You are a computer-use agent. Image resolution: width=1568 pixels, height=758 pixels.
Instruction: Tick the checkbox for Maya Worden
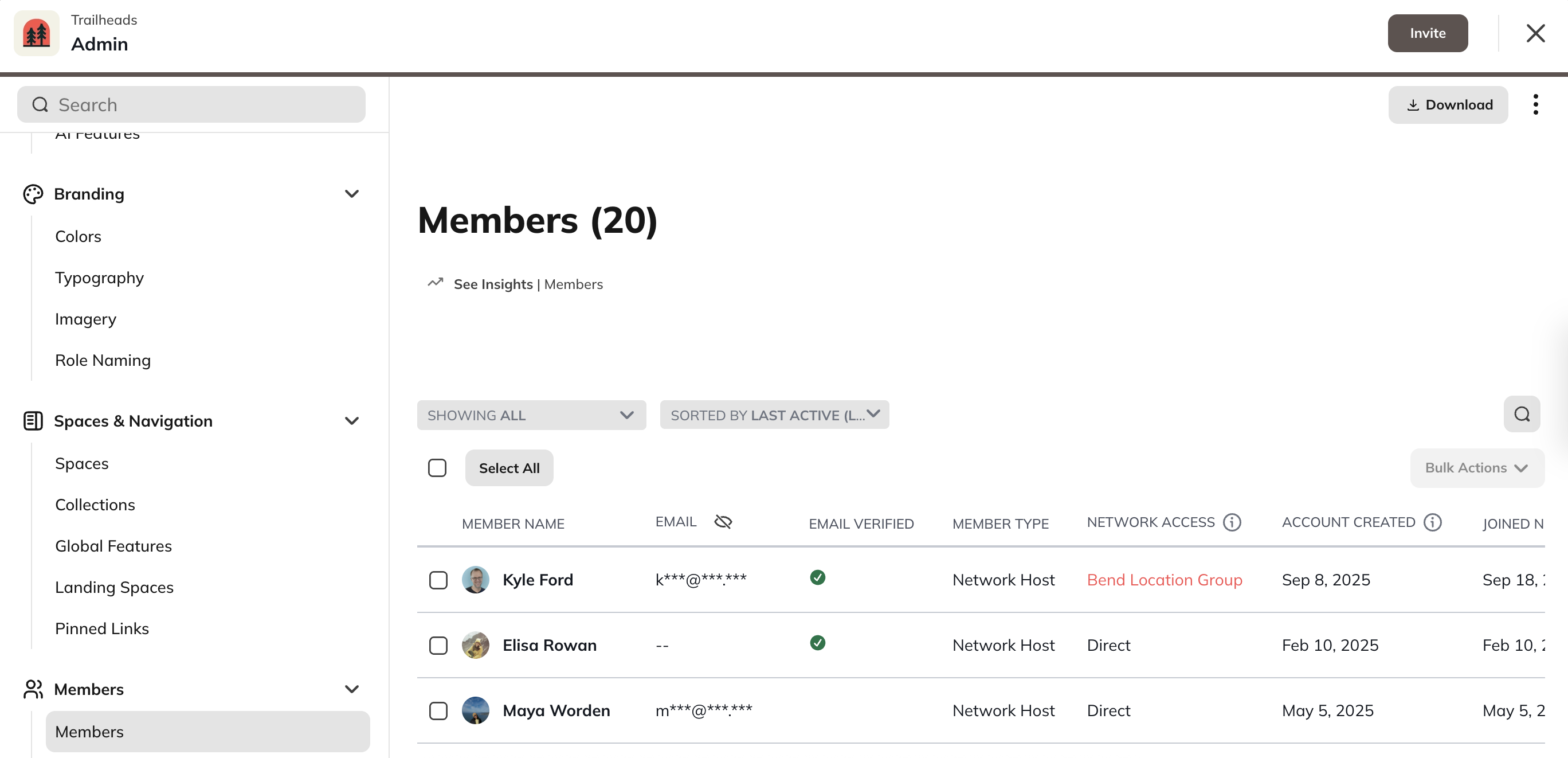[438, 710]
